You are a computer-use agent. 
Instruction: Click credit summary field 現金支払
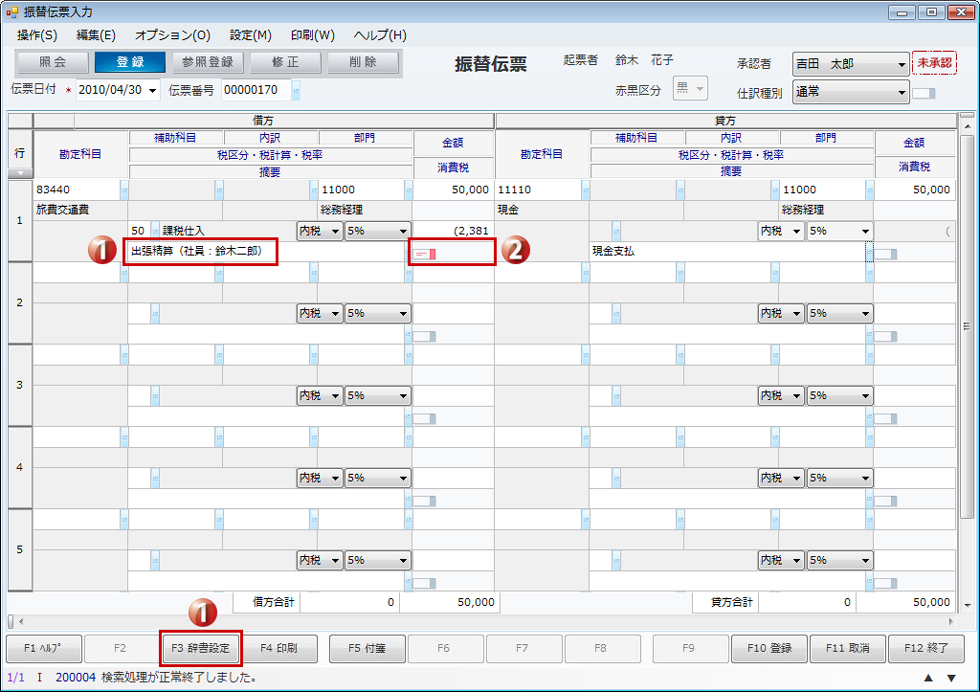click(x=727, y=252)
